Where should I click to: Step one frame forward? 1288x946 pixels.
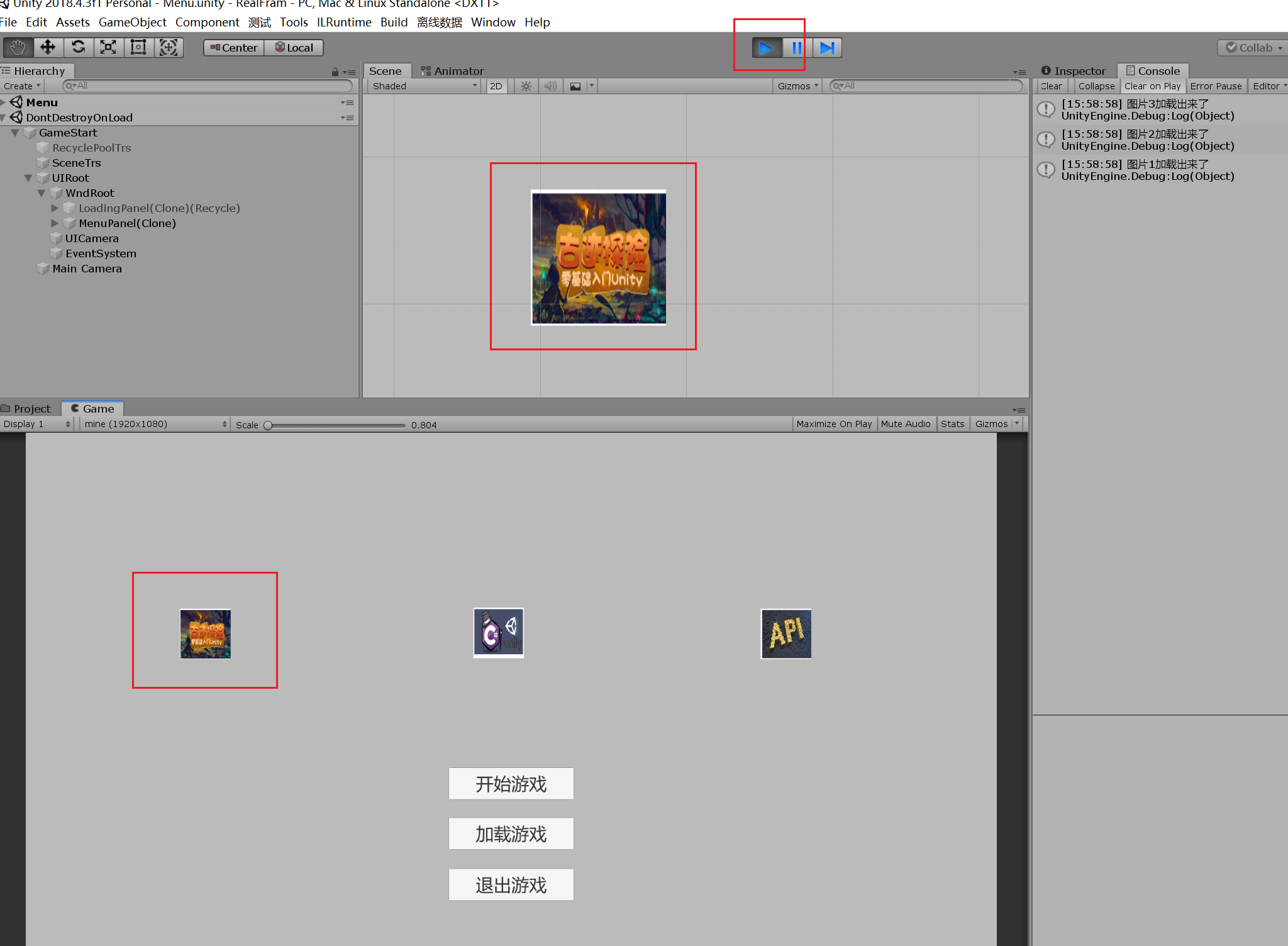tap(827, 48)
